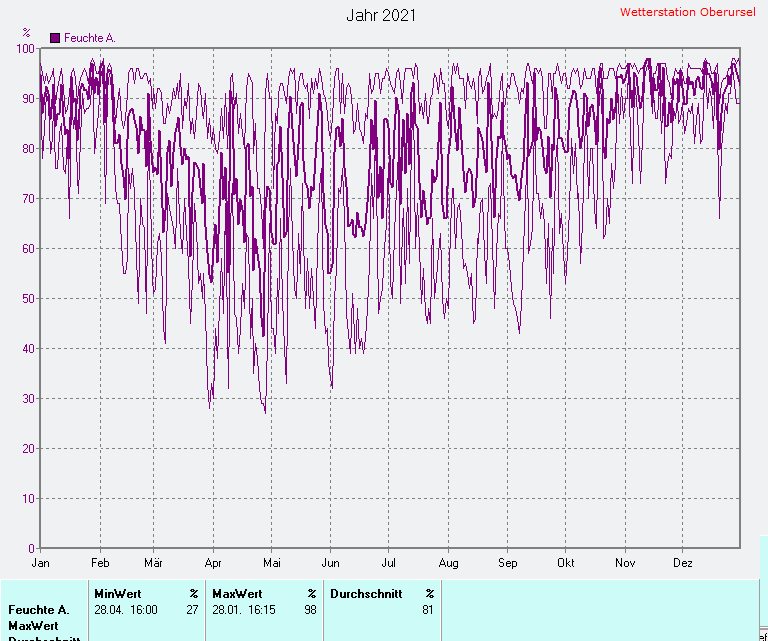Click the 'MaxWert' column header
Image resolution: width=768 pixels, height=641 pixels.
click(237, 594)
